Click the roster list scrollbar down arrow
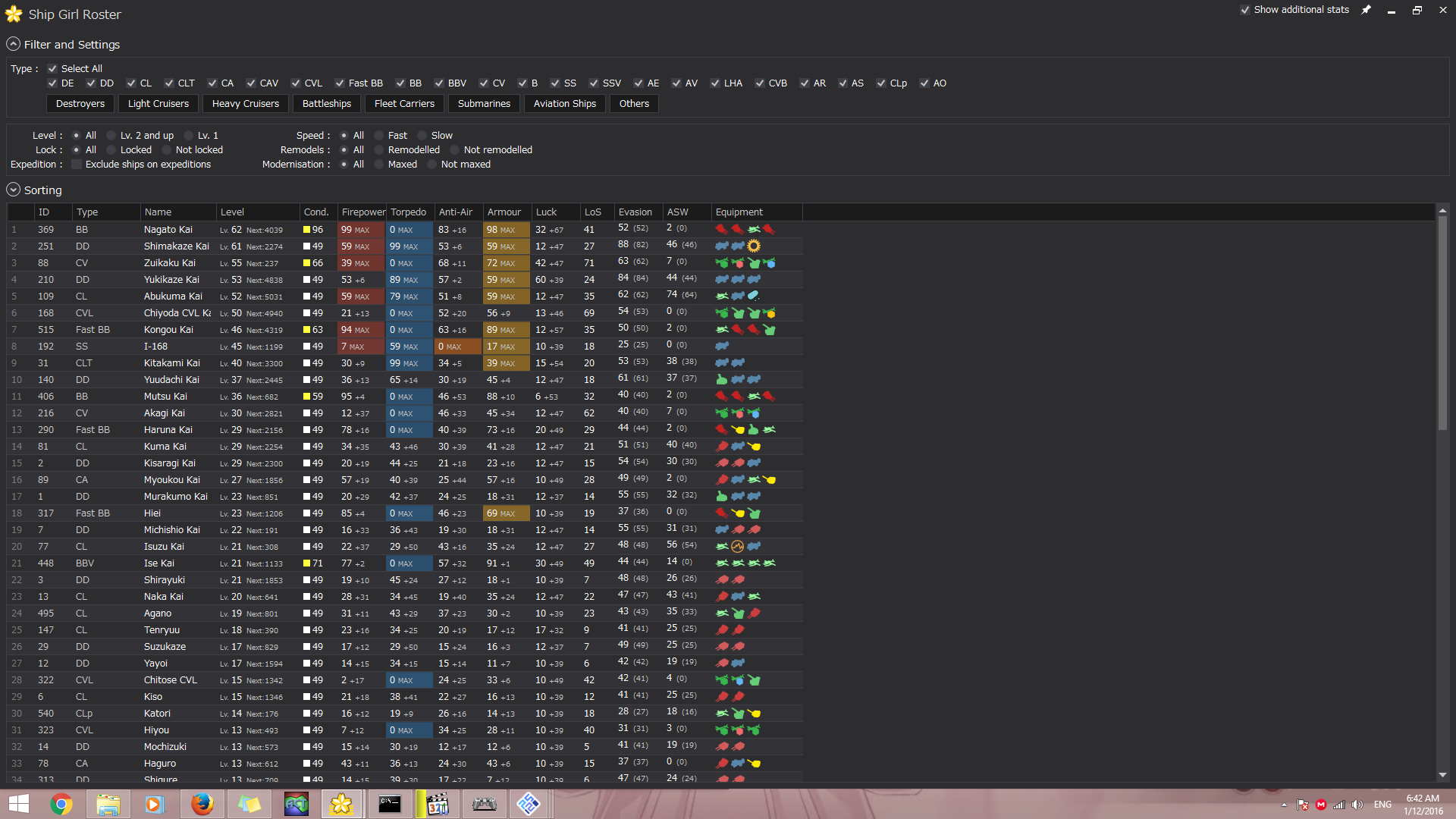Screen dimensions: 1456x819 1442,775
